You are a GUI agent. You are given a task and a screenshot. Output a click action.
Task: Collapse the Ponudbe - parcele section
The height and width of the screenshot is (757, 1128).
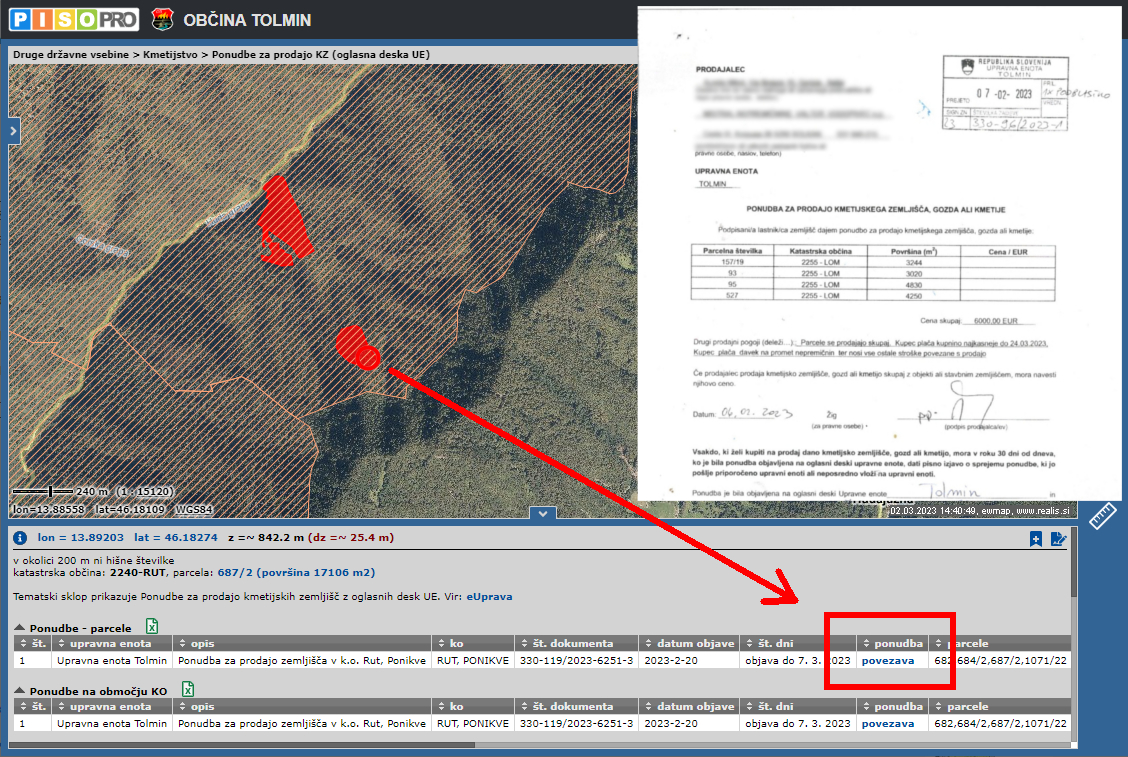click(20, 628)
